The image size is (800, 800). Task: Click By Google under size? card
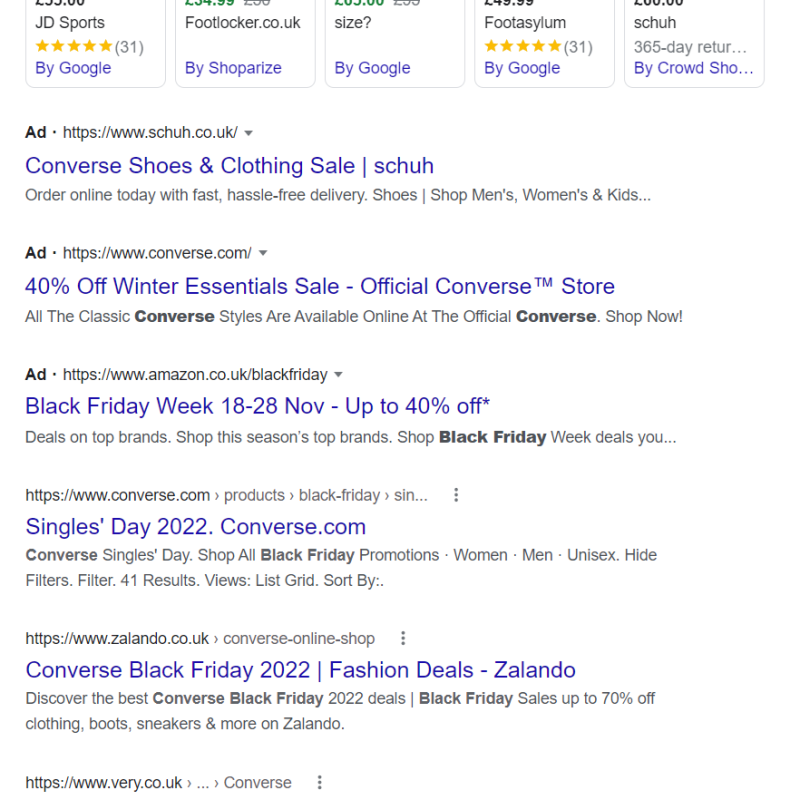click(x=372, y=68)
